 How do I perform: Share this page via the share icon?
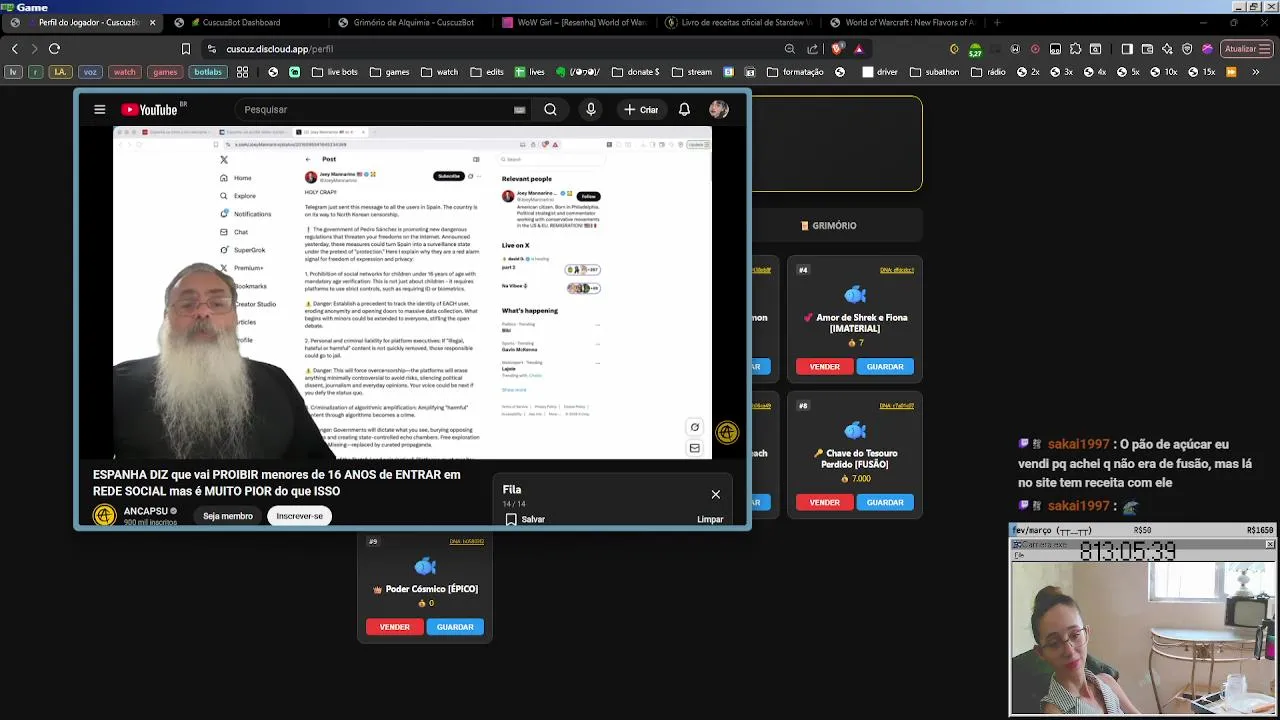point(813,48)
